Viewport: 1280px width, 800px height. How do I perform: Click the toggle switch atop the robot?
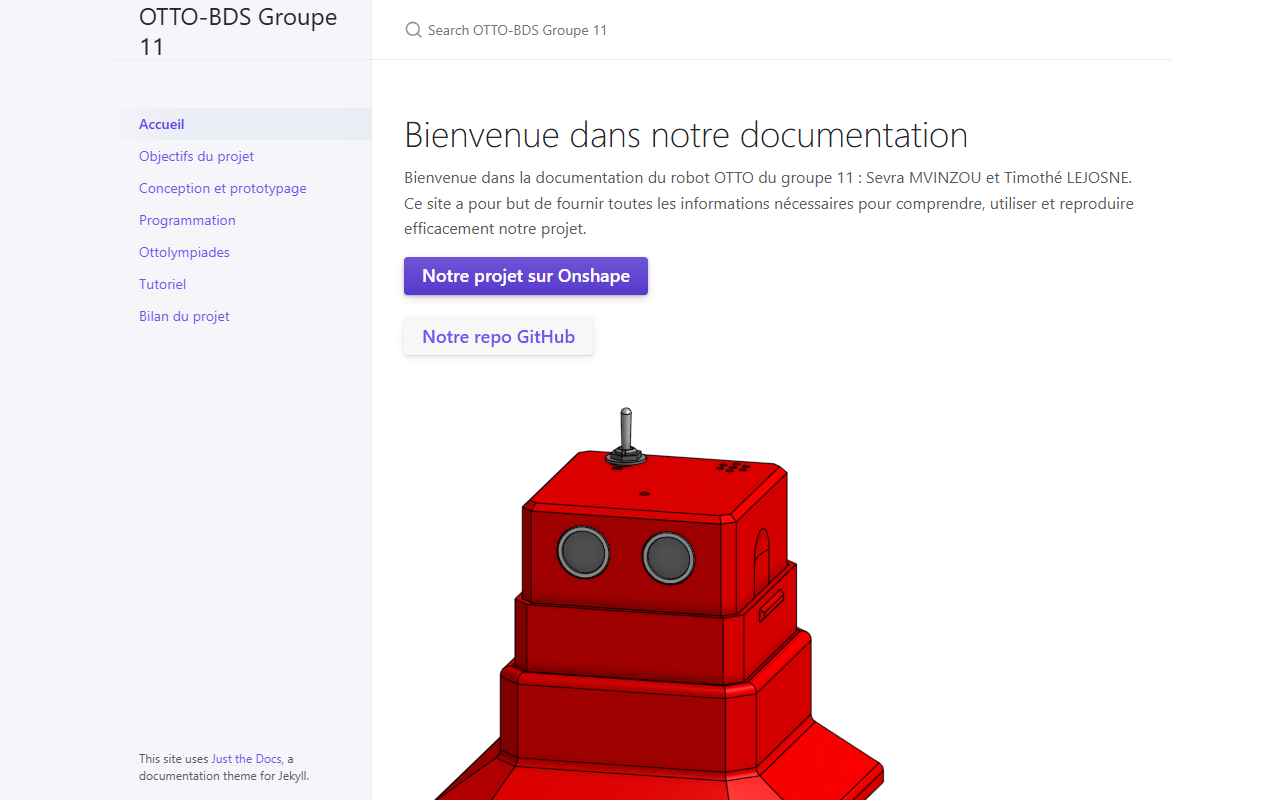click(625, 438)
